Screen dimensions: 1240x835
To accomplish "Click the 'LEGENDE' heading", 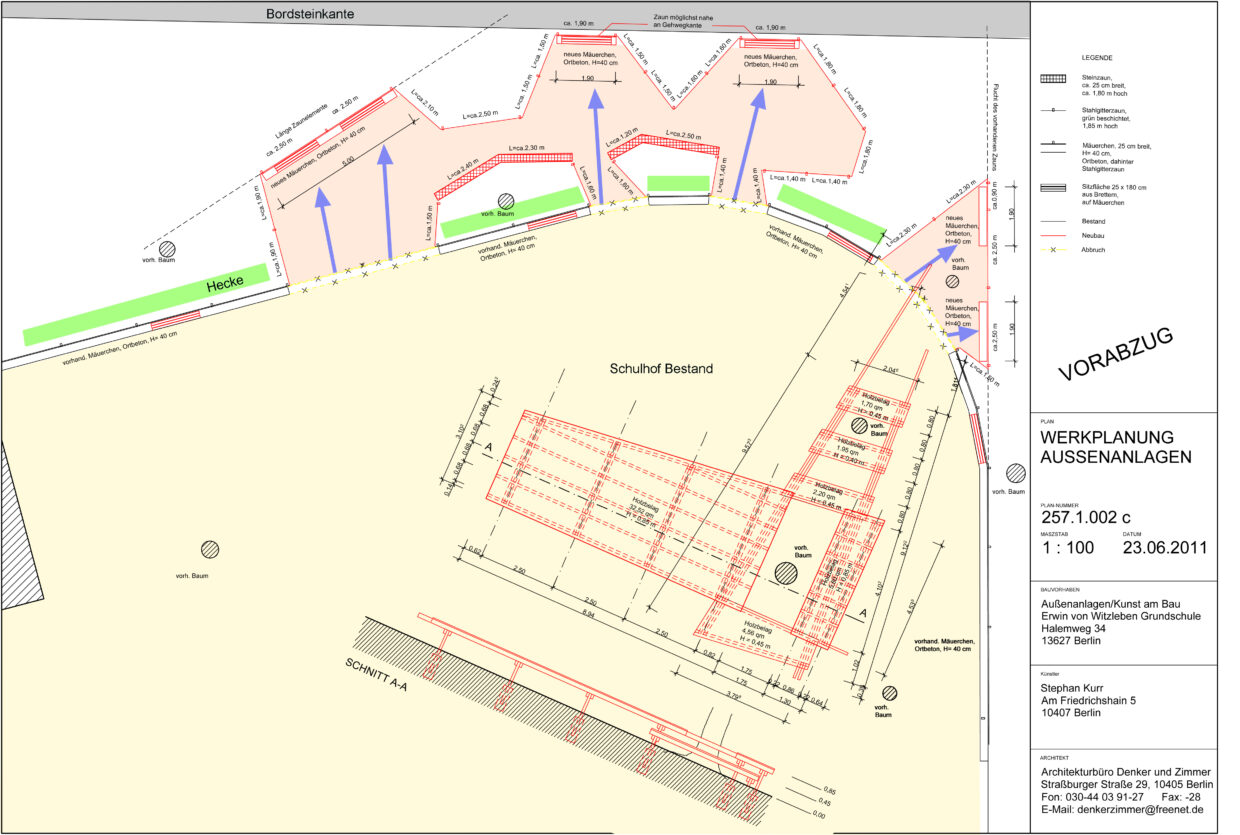I will [1097, 58].
